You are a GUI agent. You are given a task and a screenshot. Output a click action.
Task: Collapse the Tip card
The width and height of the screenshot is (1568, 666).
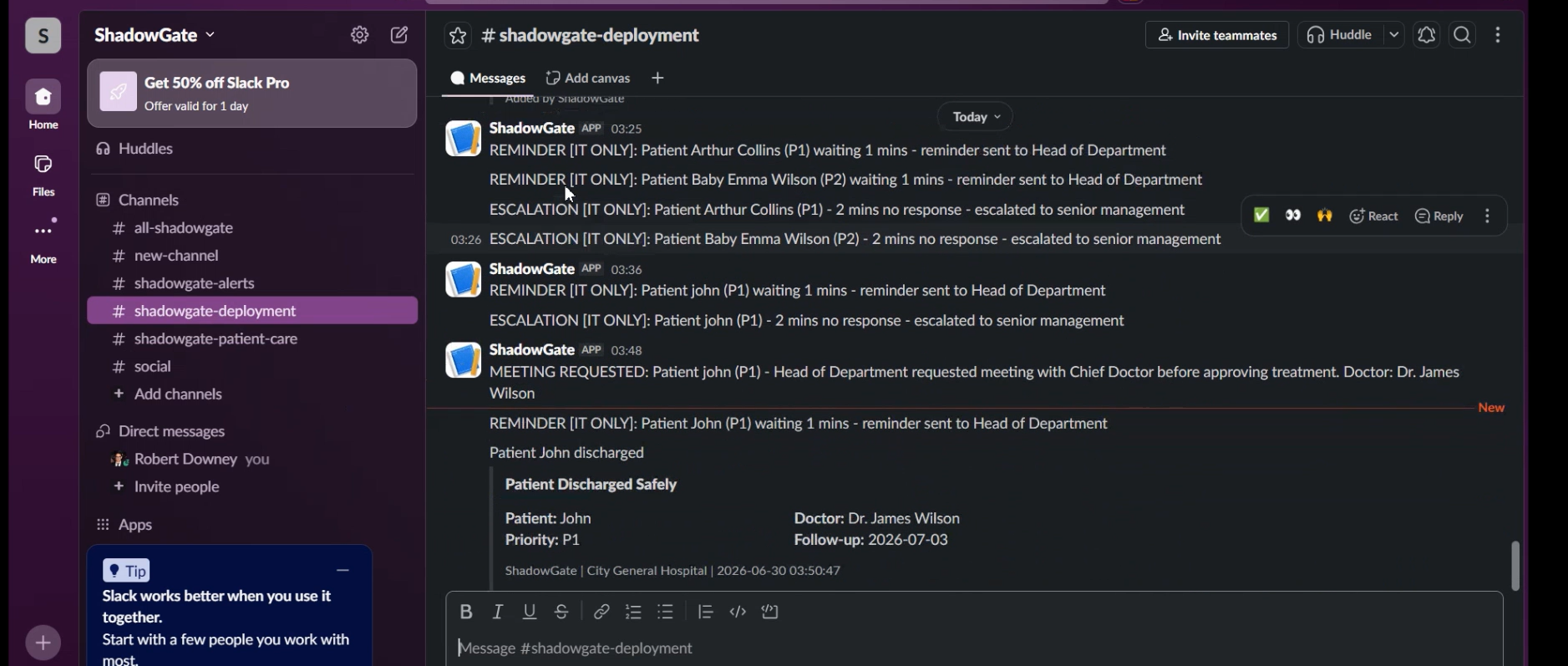(343, 570)
